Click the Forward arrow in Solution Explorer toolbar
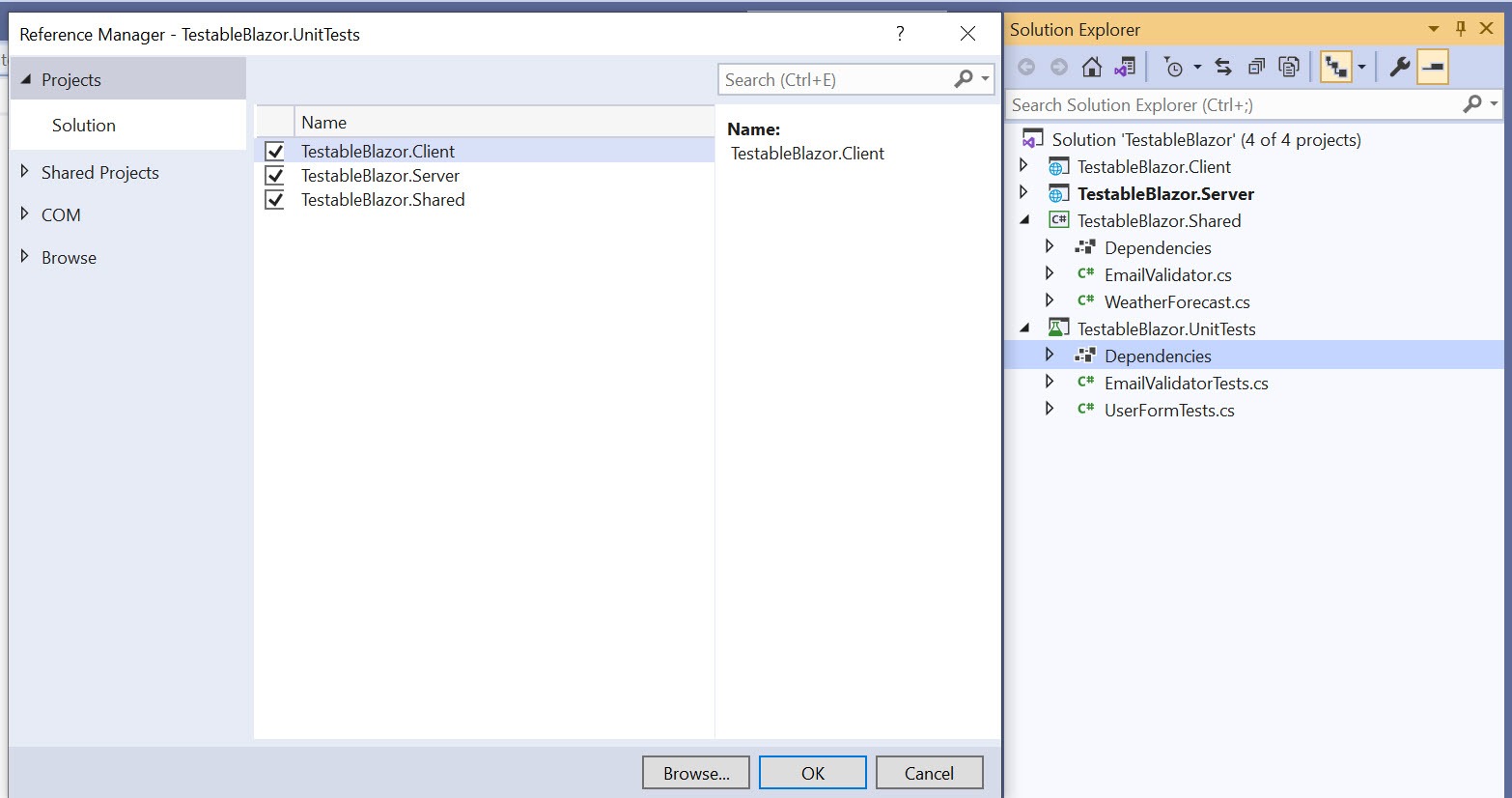Screen dimensions: 1512x798 (1059, 67)
